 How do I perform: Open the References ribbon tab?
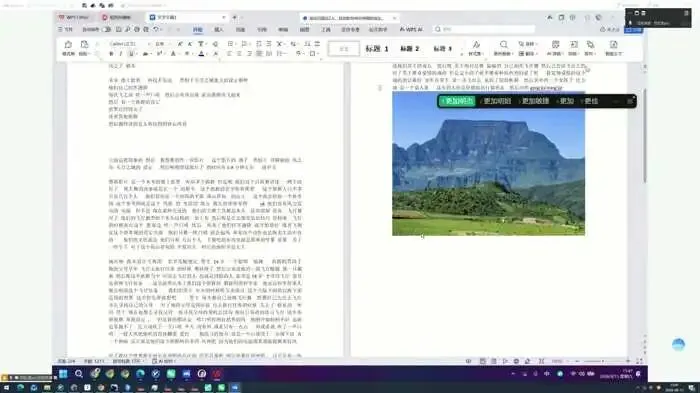(x=262, y=29)
